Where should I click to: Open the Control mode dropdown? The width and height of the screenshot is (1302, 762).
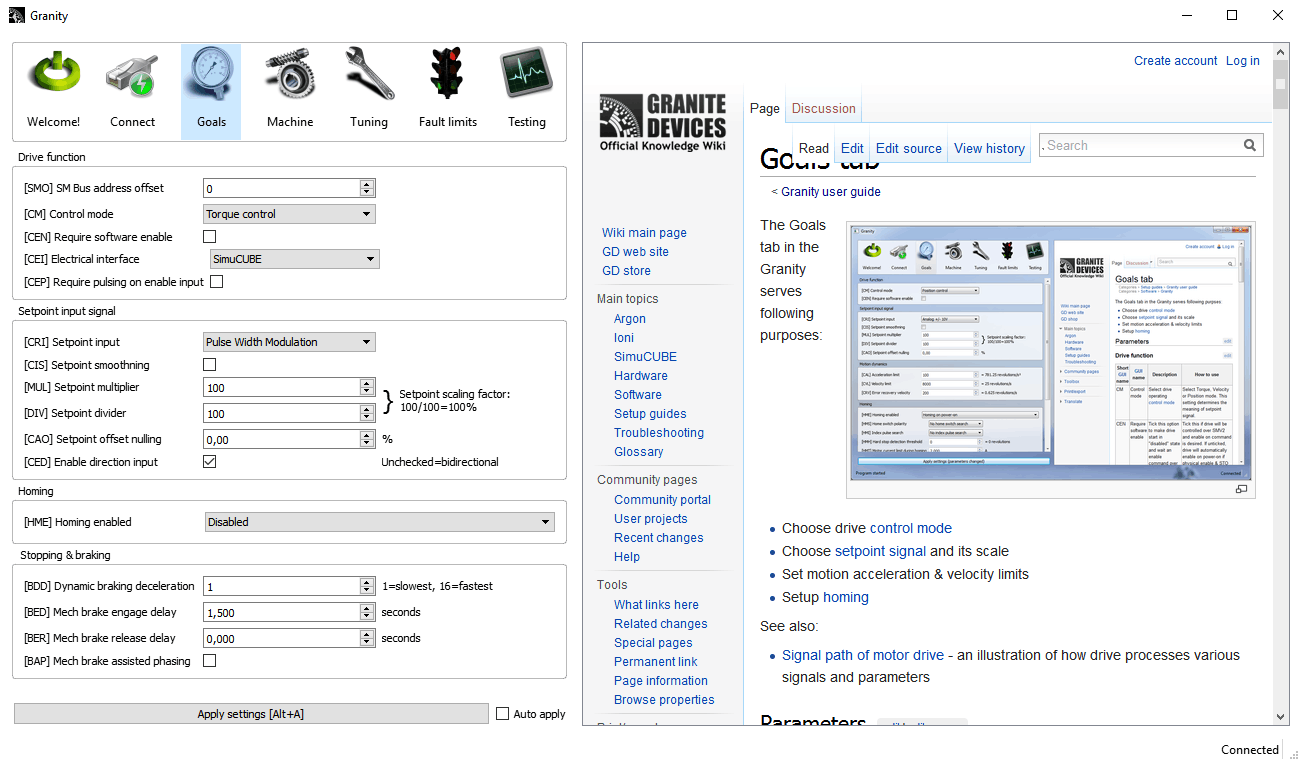(289, 214)
